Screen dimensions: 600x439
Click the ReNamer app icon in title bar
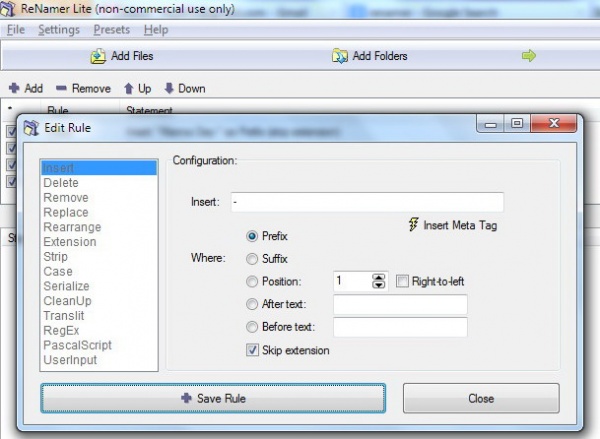pyautogui.click(x=8, y=8)
